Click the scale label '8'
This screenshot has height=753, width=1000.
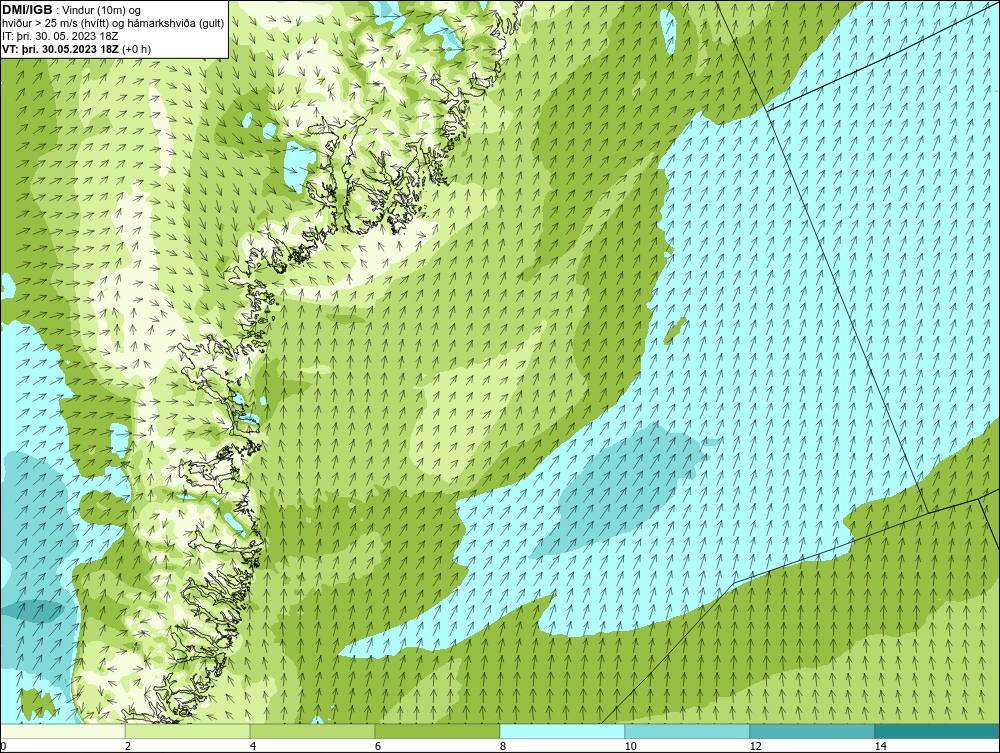(x=503, y=746)
